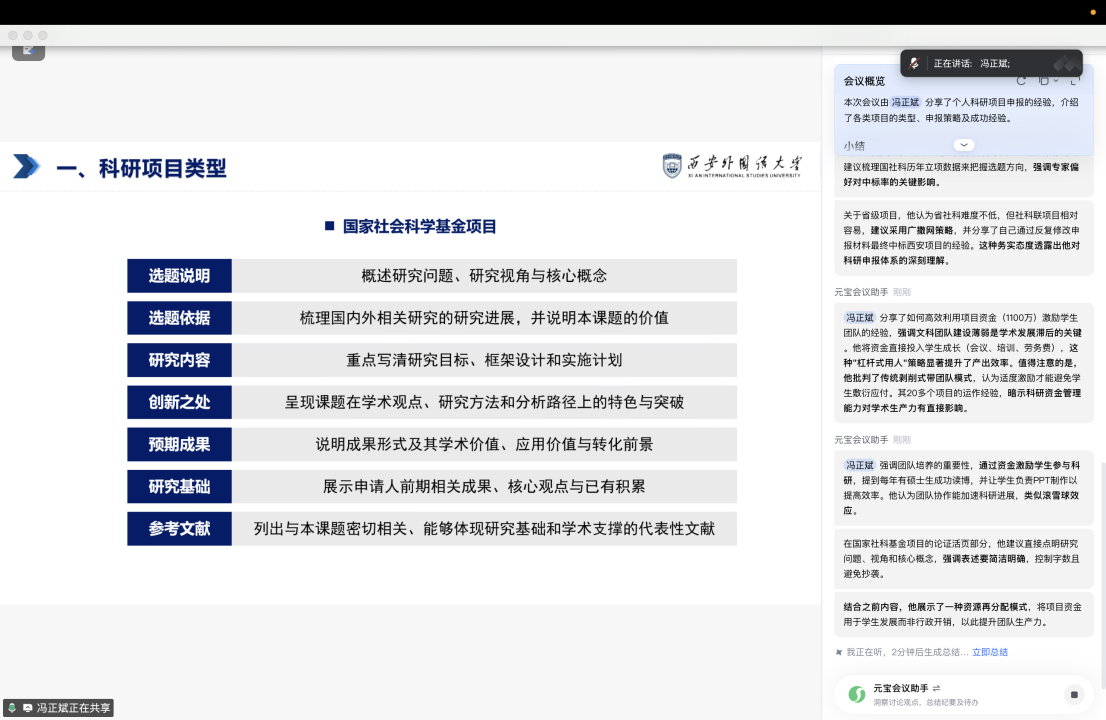Click the muted microphone icon
This screenshot has height=720, width=1106.
[x=914, y=64]
